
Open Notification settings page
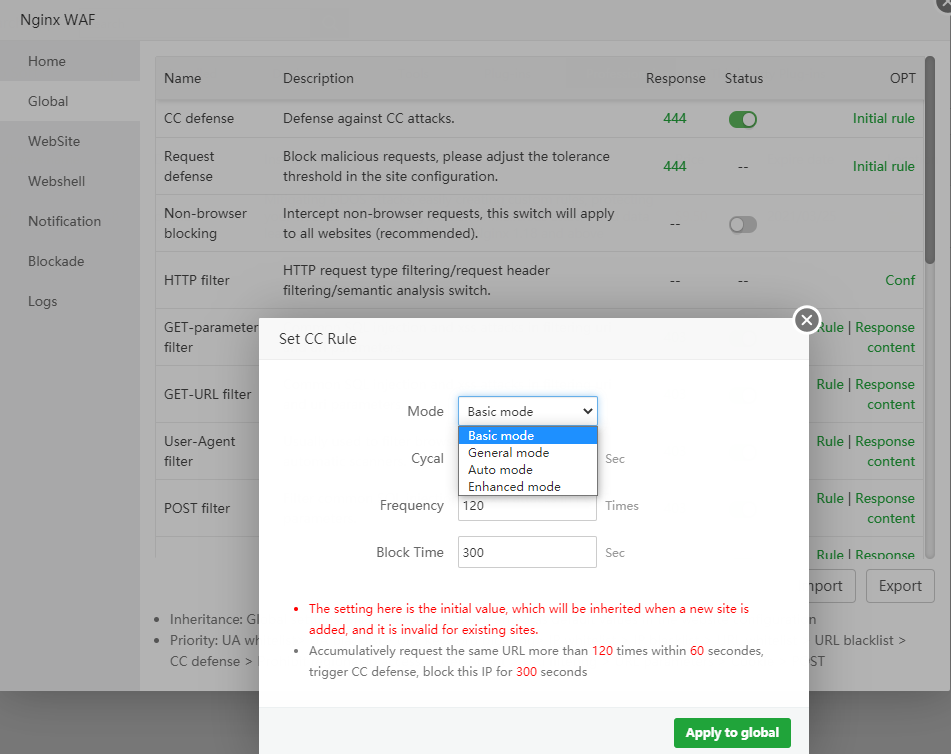point(64,222)
